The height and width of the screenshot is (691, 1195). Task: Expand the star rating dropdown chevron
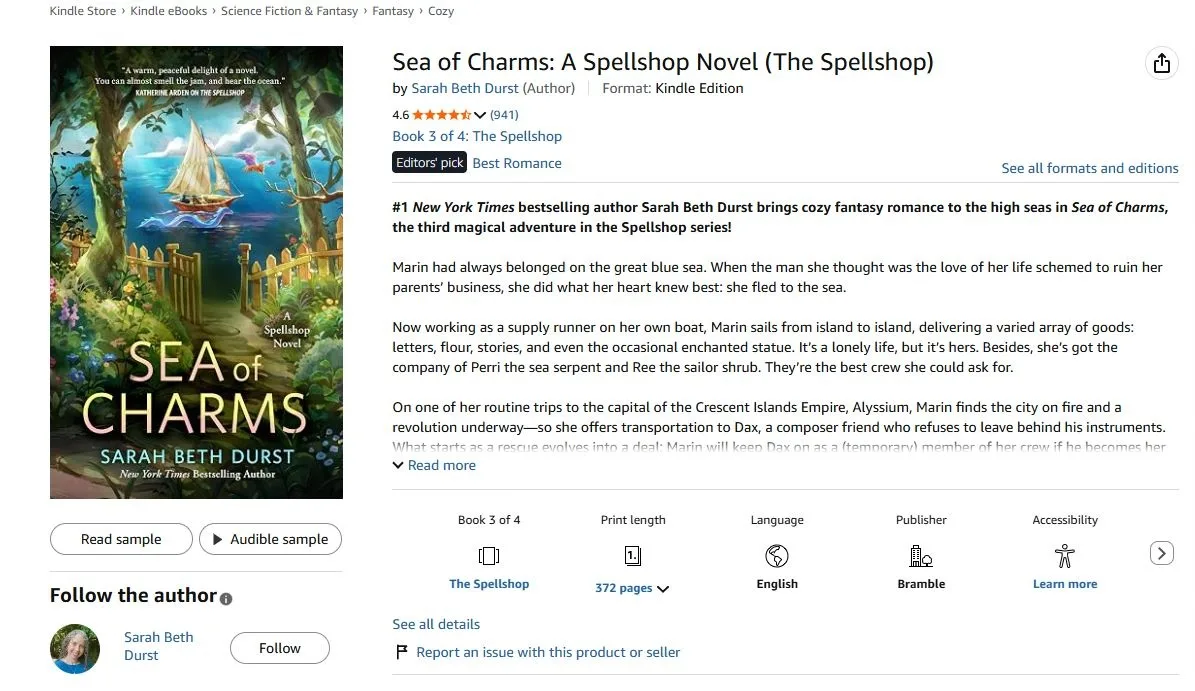coord(479,115)
